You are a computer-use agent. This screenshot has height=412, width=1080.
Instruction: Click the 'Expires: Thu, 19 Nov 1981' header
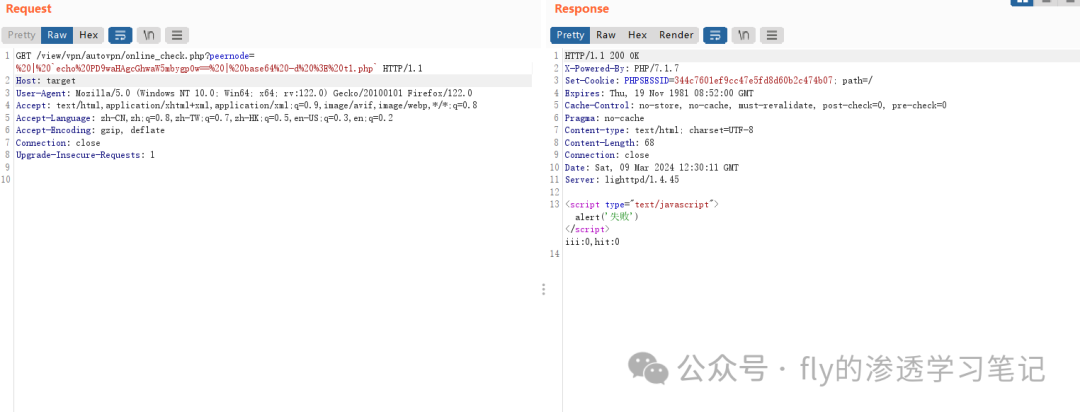click(658, 93)
